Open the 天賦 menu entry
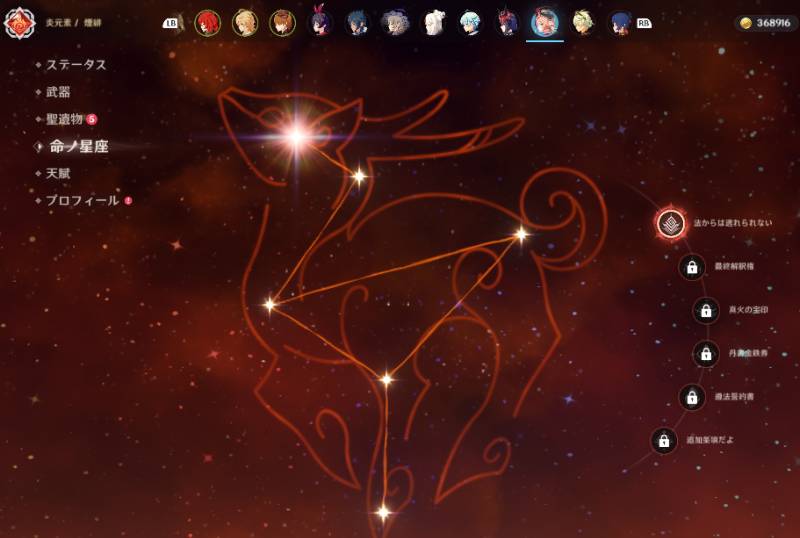 pos(58,174)
